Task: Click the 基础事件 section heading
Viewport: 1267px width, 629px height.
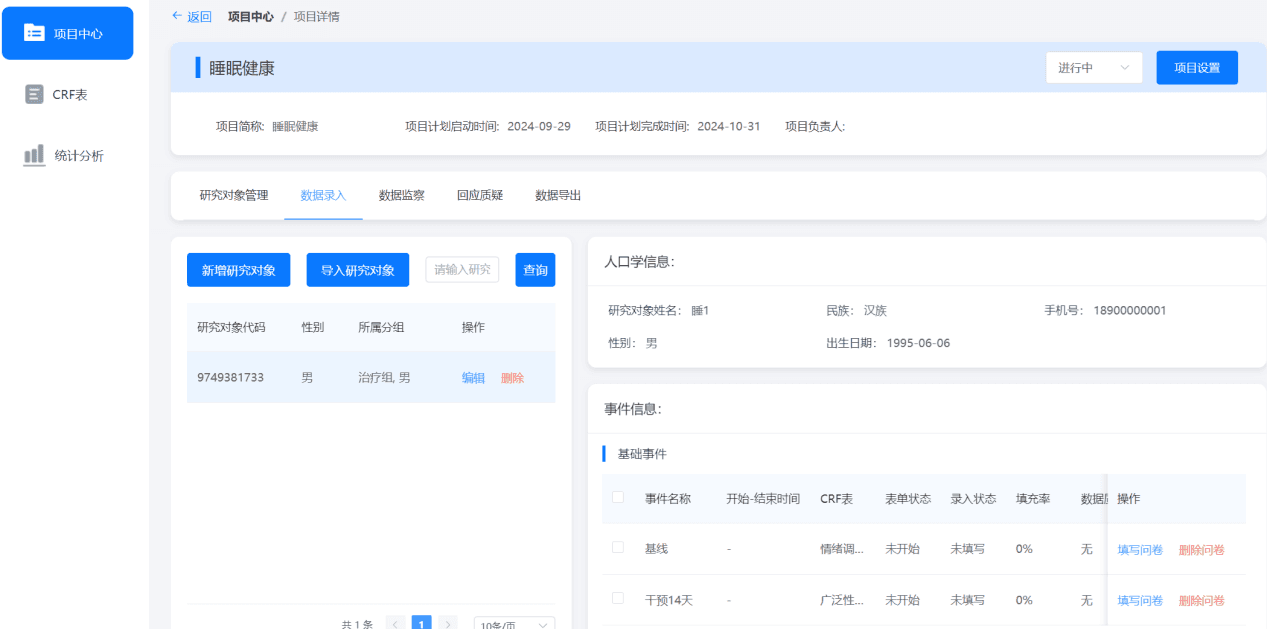Action: point(642,453)
